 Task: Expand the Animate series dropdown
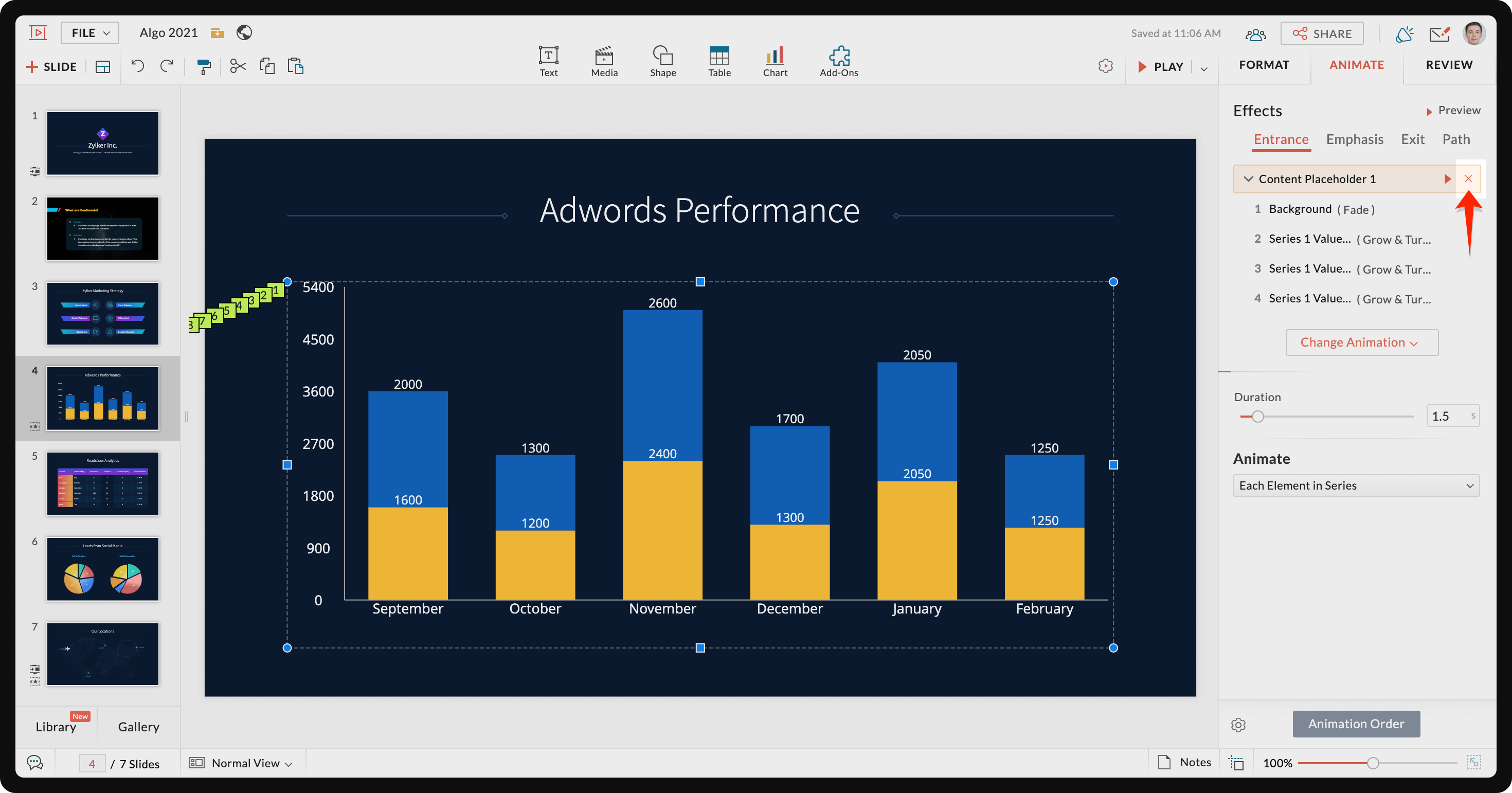click(x=1355, y=485)
